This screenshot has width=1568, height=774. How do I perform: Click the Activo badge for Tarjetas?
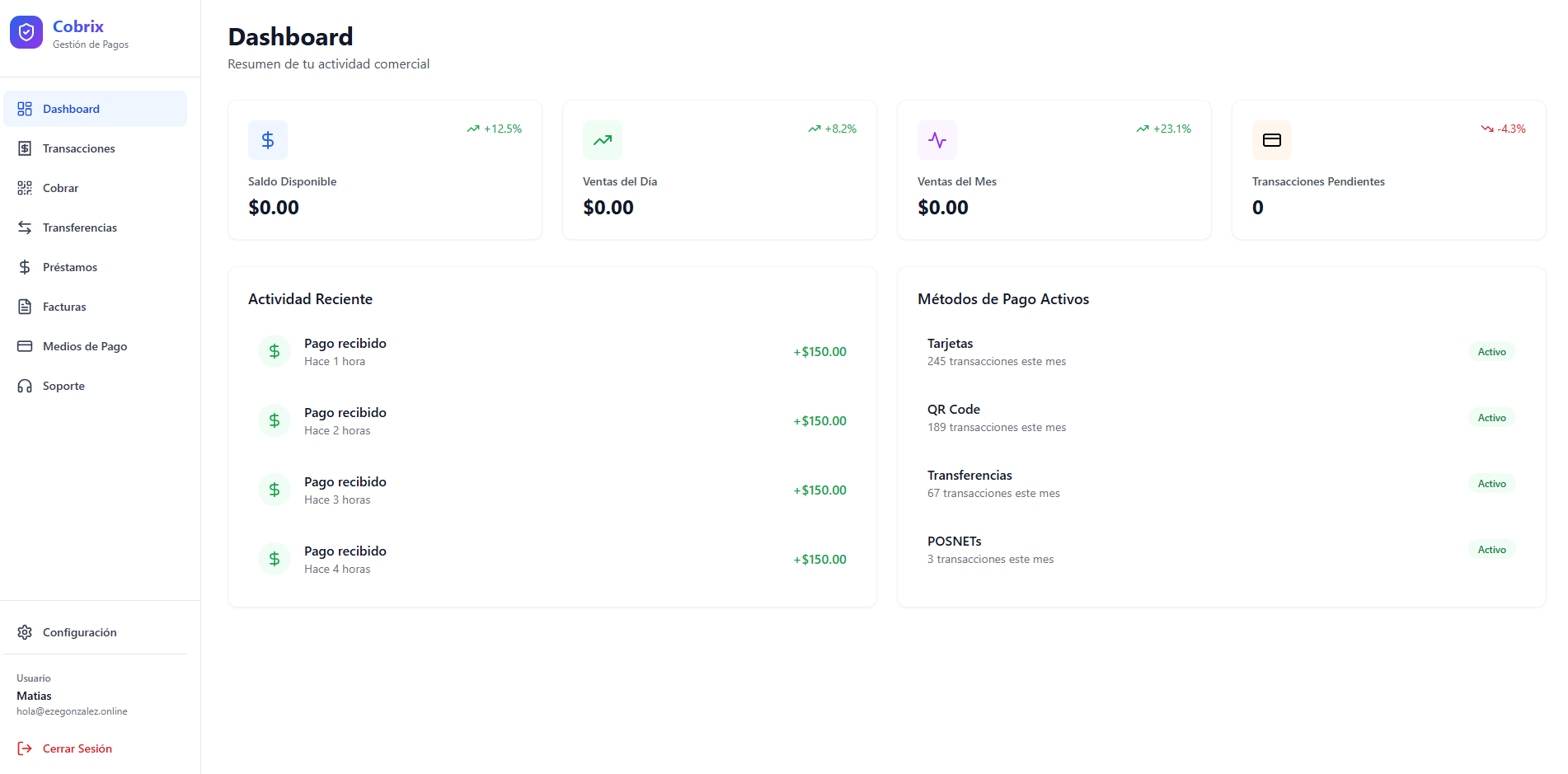[x=1491, y=352]
